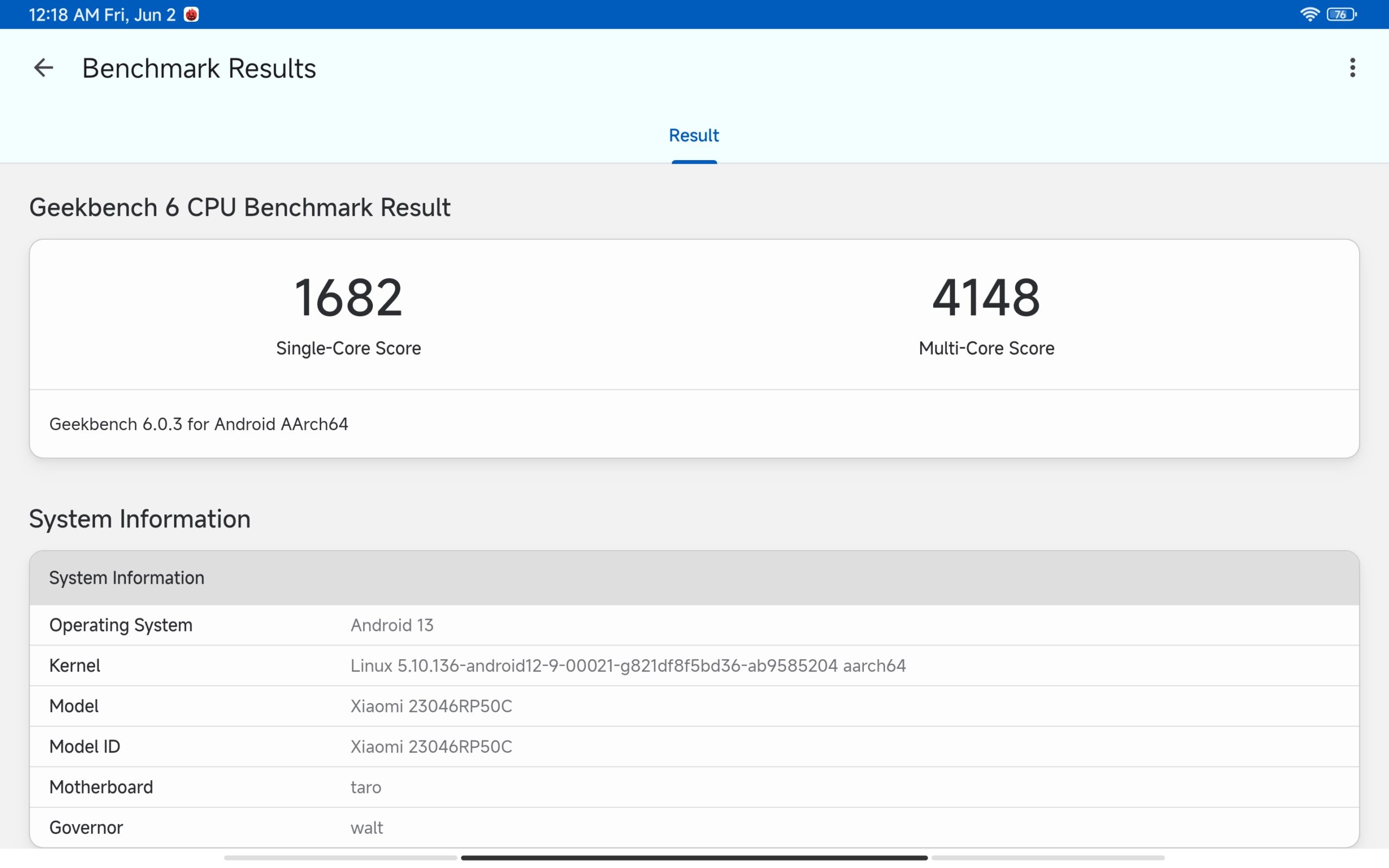Tap the Motherboard row label
This screenshot has height=868, width=1389.
(x=101, y=787)
